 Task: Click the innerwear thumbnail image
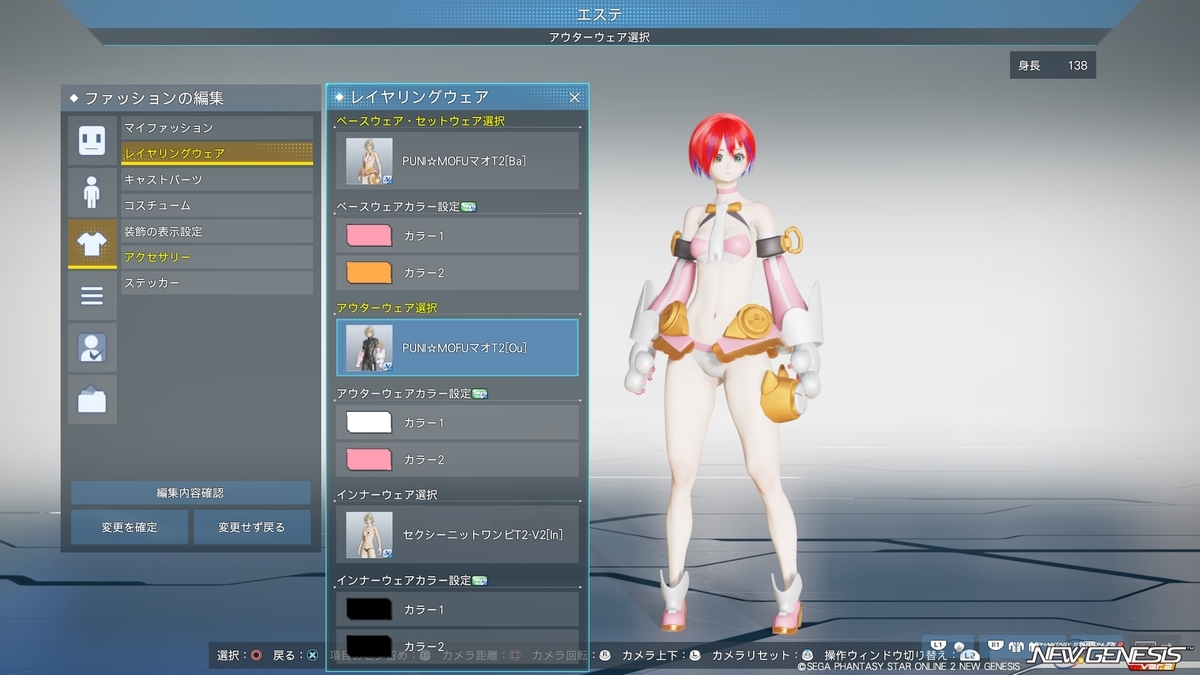pos(369,534)
